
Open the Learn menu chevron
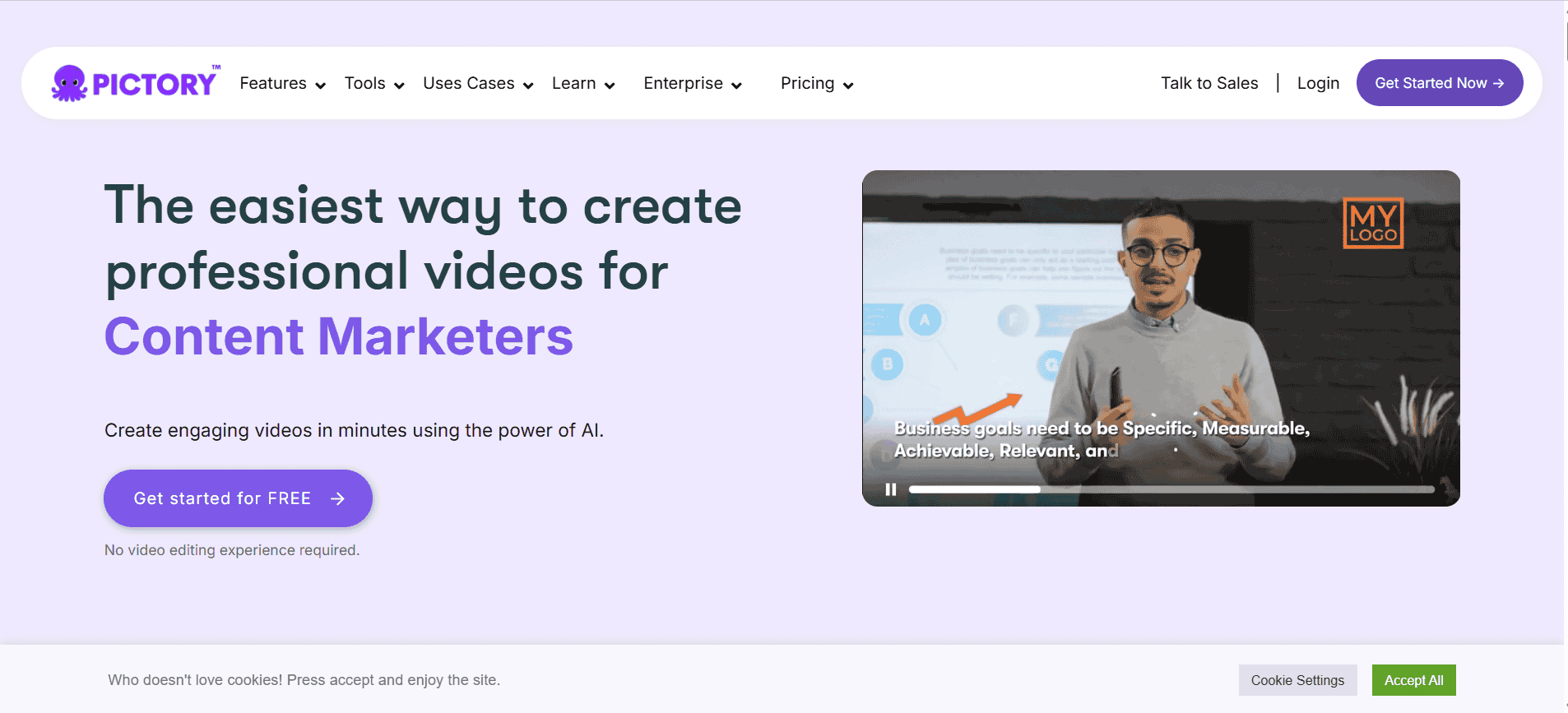(610, 86)
